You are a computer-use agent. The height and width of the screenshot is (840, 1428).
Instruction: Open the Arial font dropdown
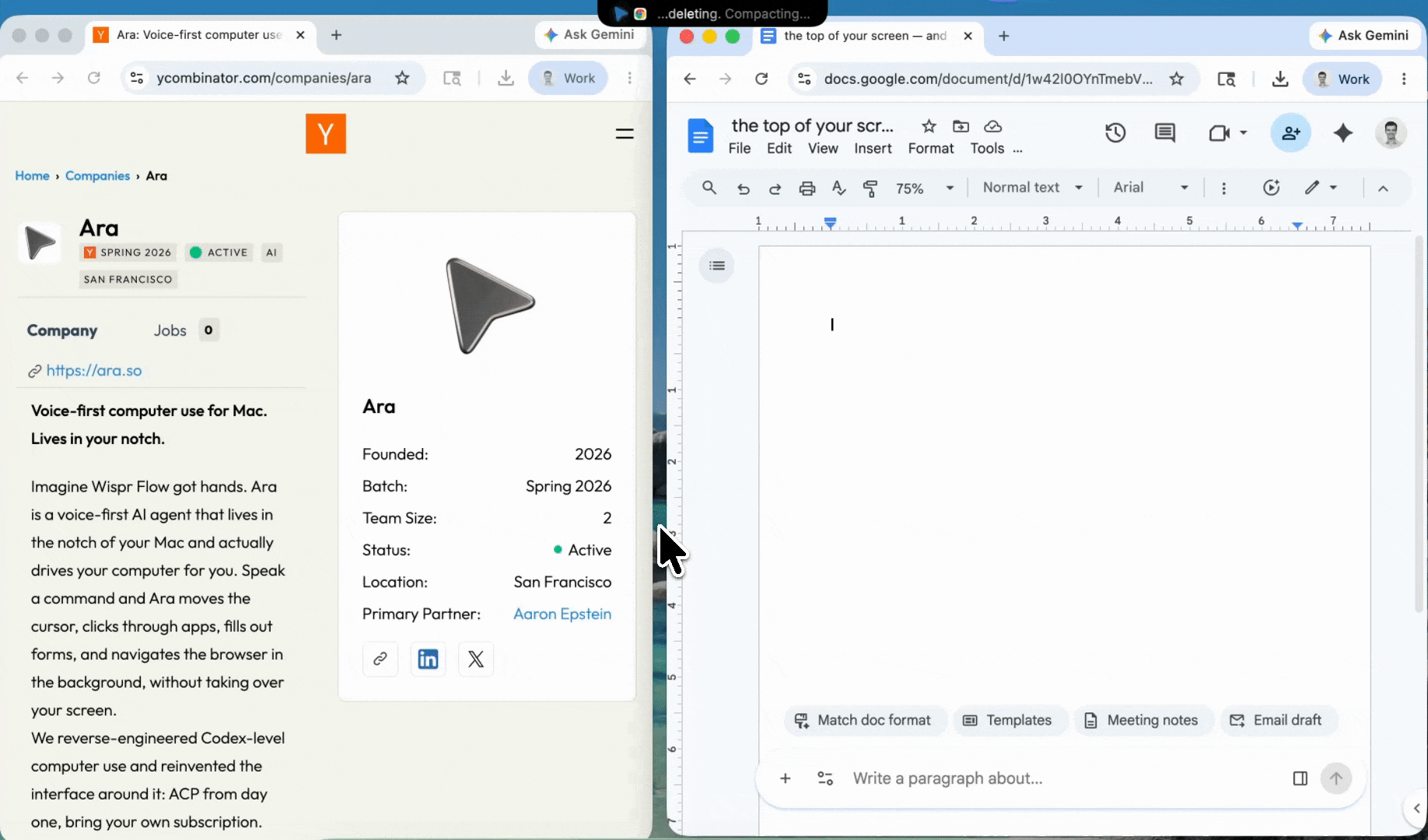point(1150,187)
